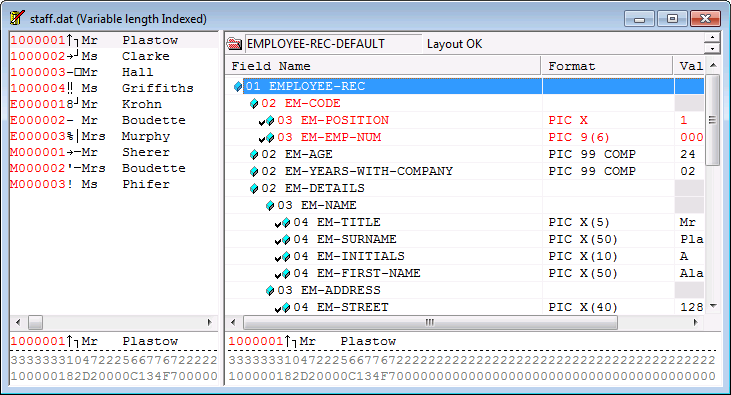Click the field tree vertical scroll down arrow
Viewport: 731px width, 395px height.
[713, 306]
